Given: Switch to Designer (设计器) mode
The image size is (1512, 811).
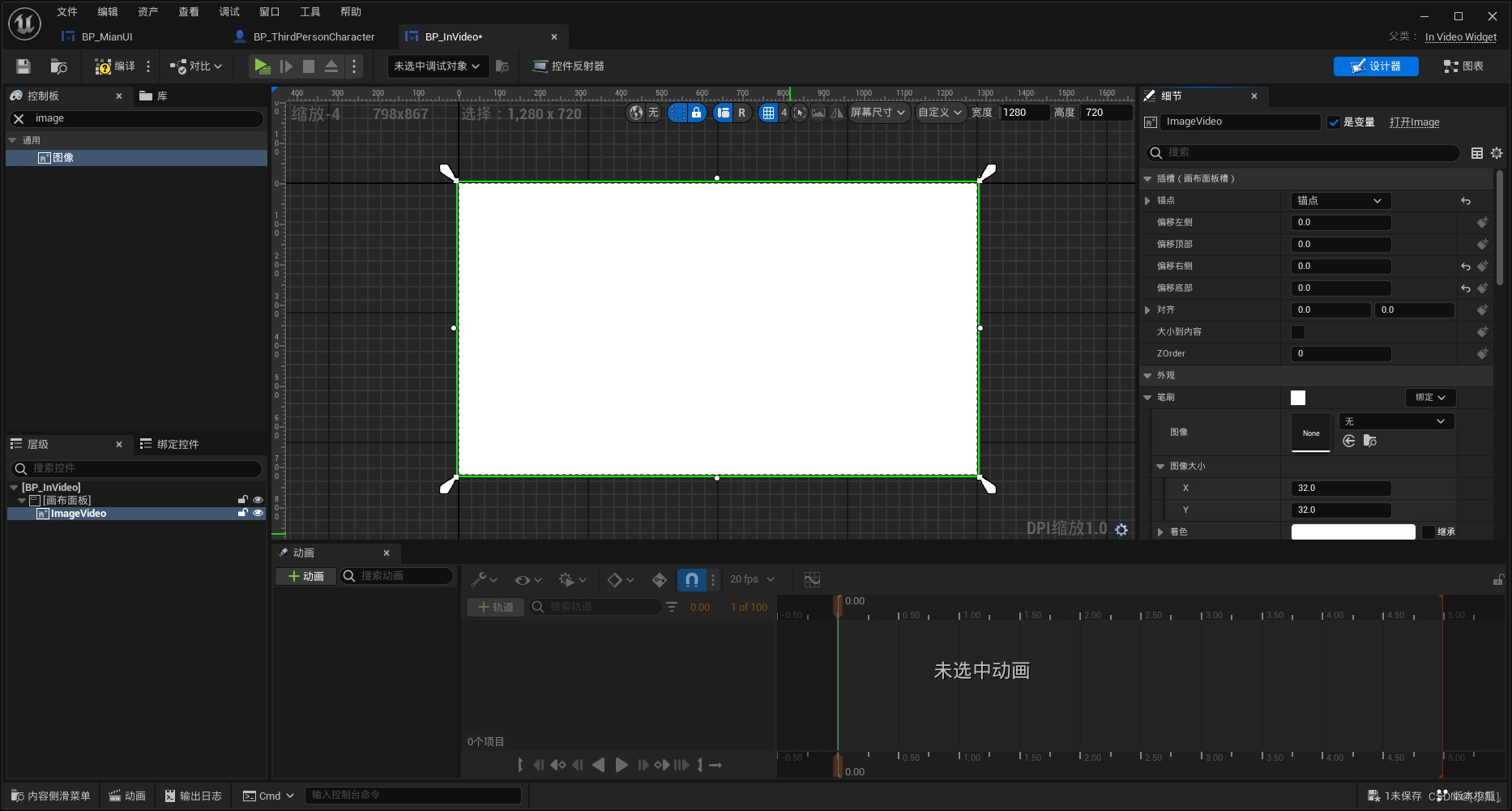Looking at the screenshot, I should click(x=1376, y=66).
